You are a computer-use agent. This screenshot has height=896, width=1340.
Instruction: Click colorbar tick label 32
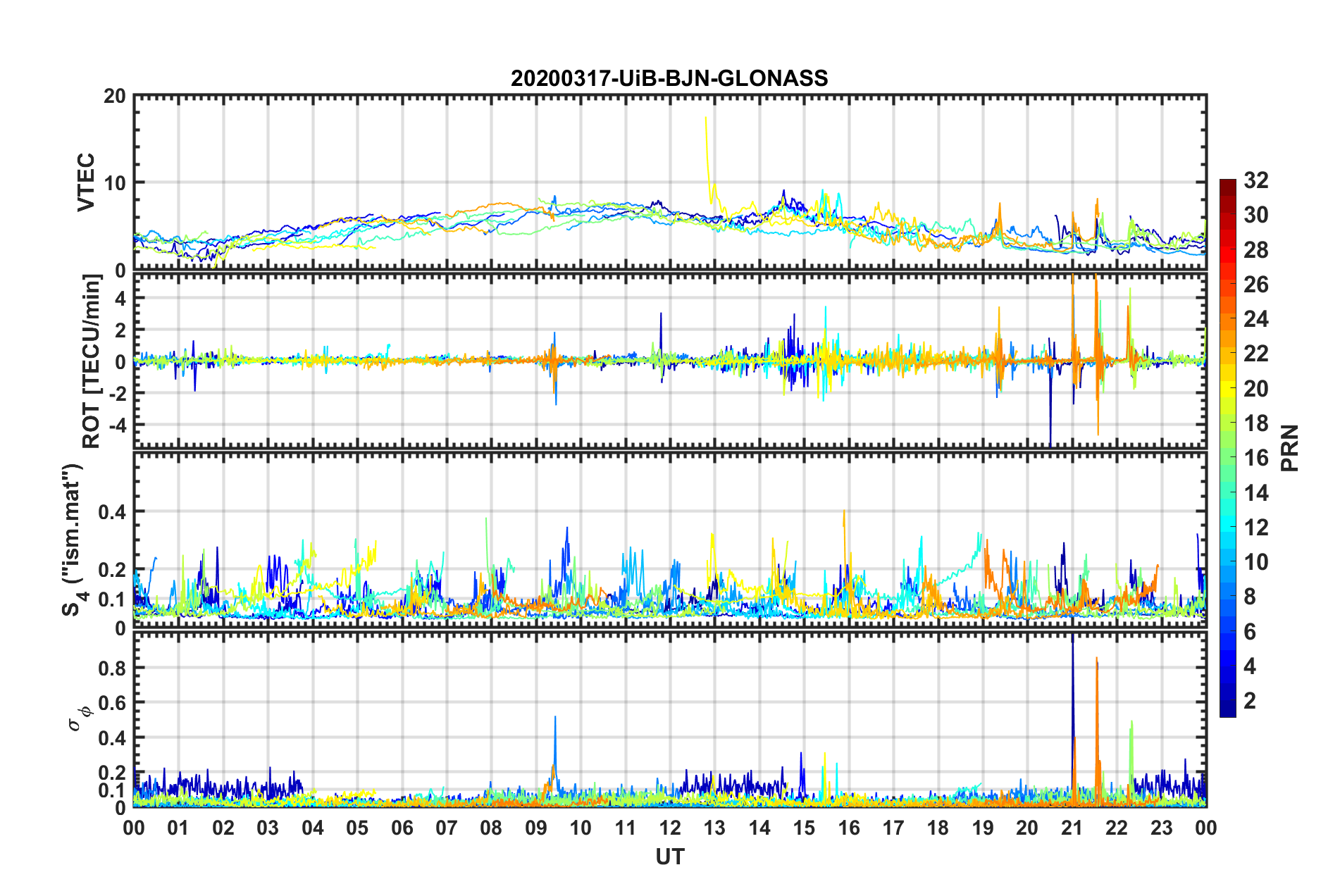(x=1256, y=180)
